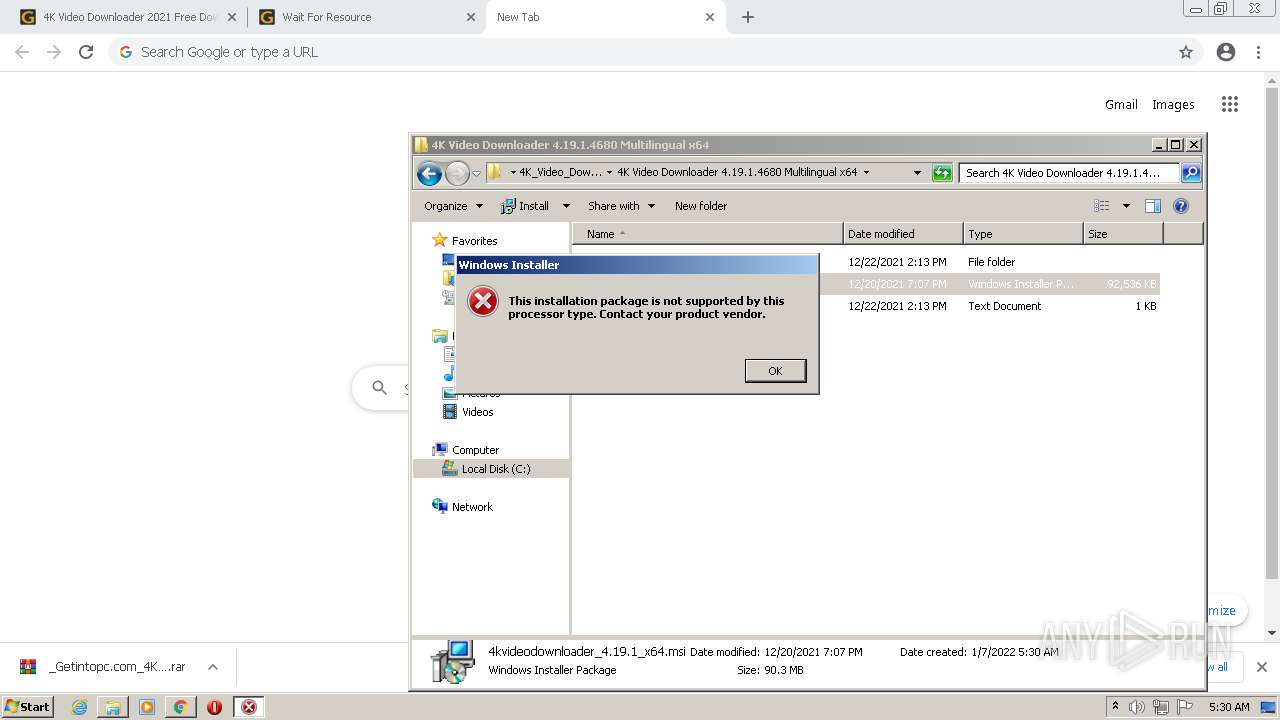
Task: Open the Share with menu
Action: coord(621,206)
